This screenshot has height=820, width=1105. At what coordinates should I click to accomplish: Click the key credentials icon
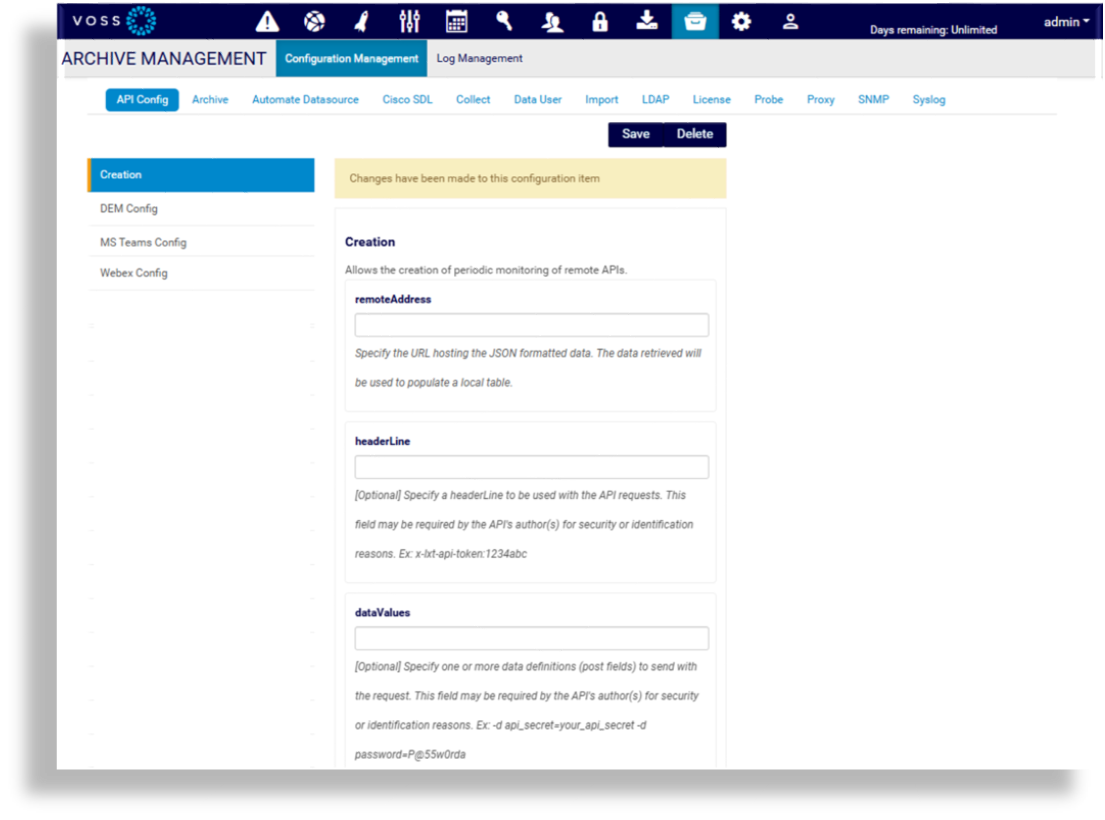503,20
